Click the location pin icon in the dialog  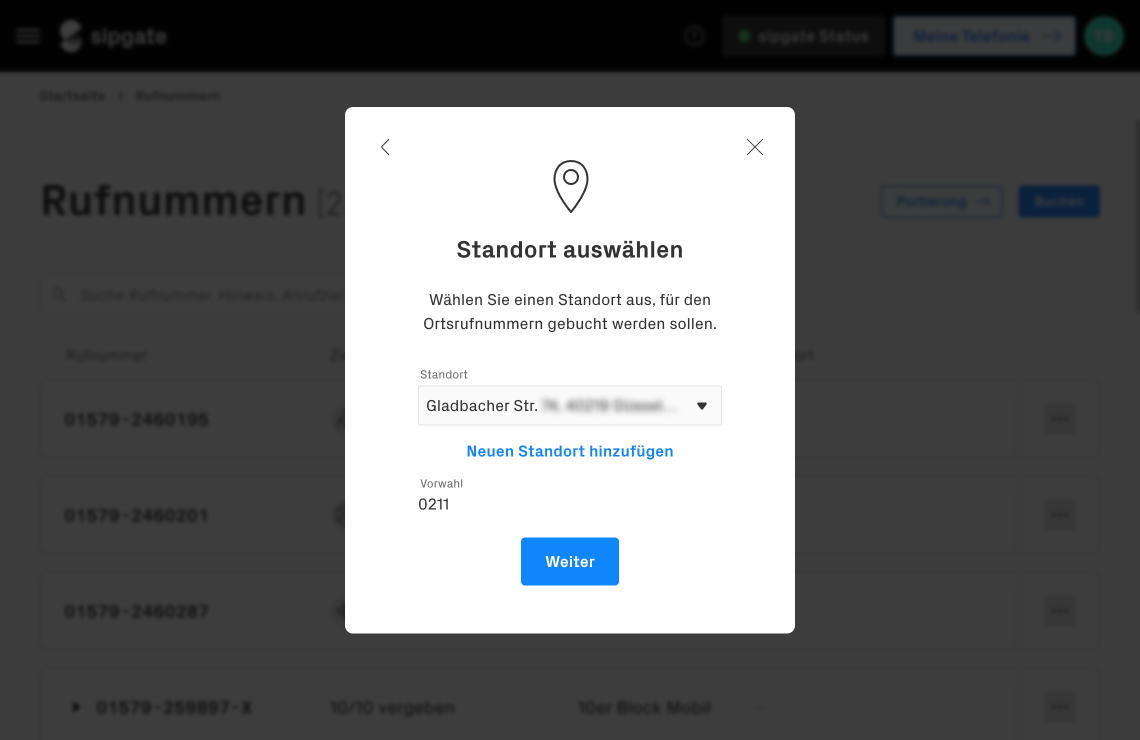click(x=571, y=186)
